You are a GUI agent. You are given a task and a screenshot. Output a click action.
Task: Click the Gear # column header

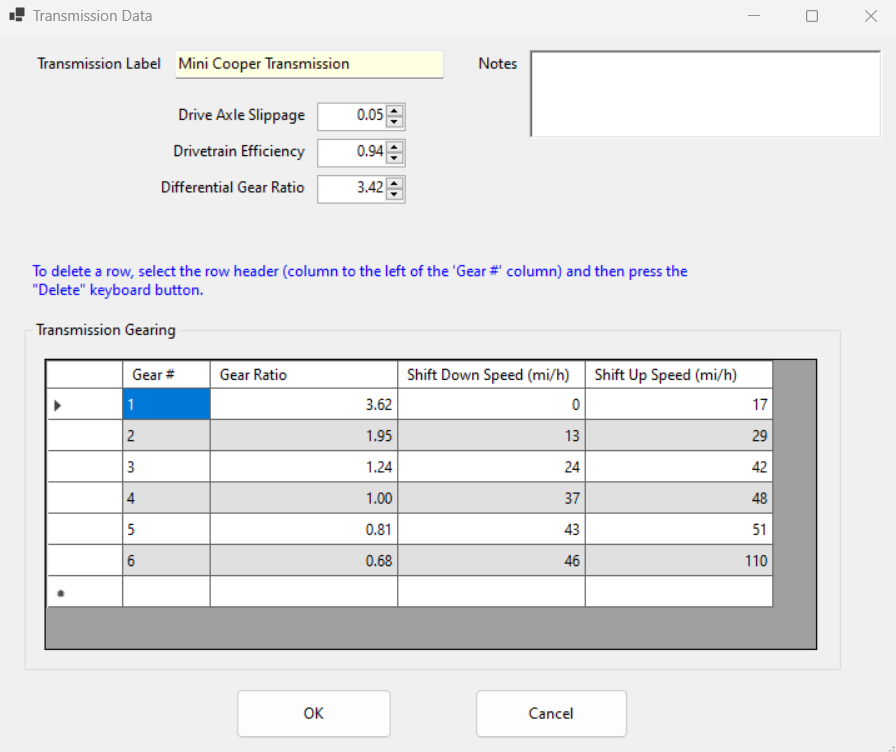[x=166, y=375]
